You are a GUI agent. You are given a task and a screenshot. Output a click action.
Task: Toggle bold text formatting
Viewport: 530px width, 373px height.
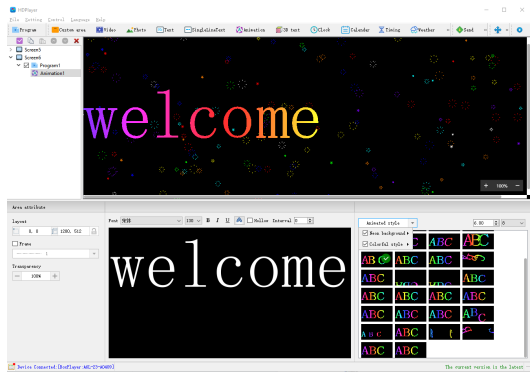(x=208, y=220)
